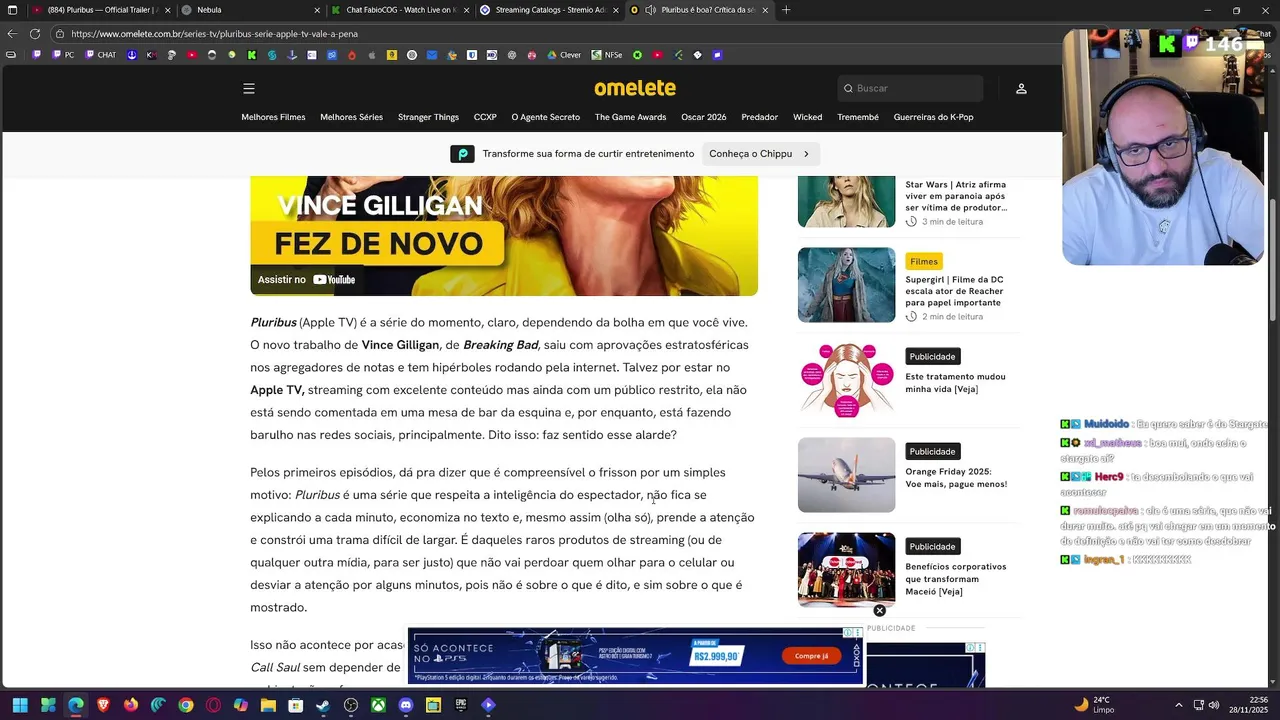Open Este tratamento mudou minha vida ad
The height and width of the screenshot is (720, 1280).
coord(955,383)
